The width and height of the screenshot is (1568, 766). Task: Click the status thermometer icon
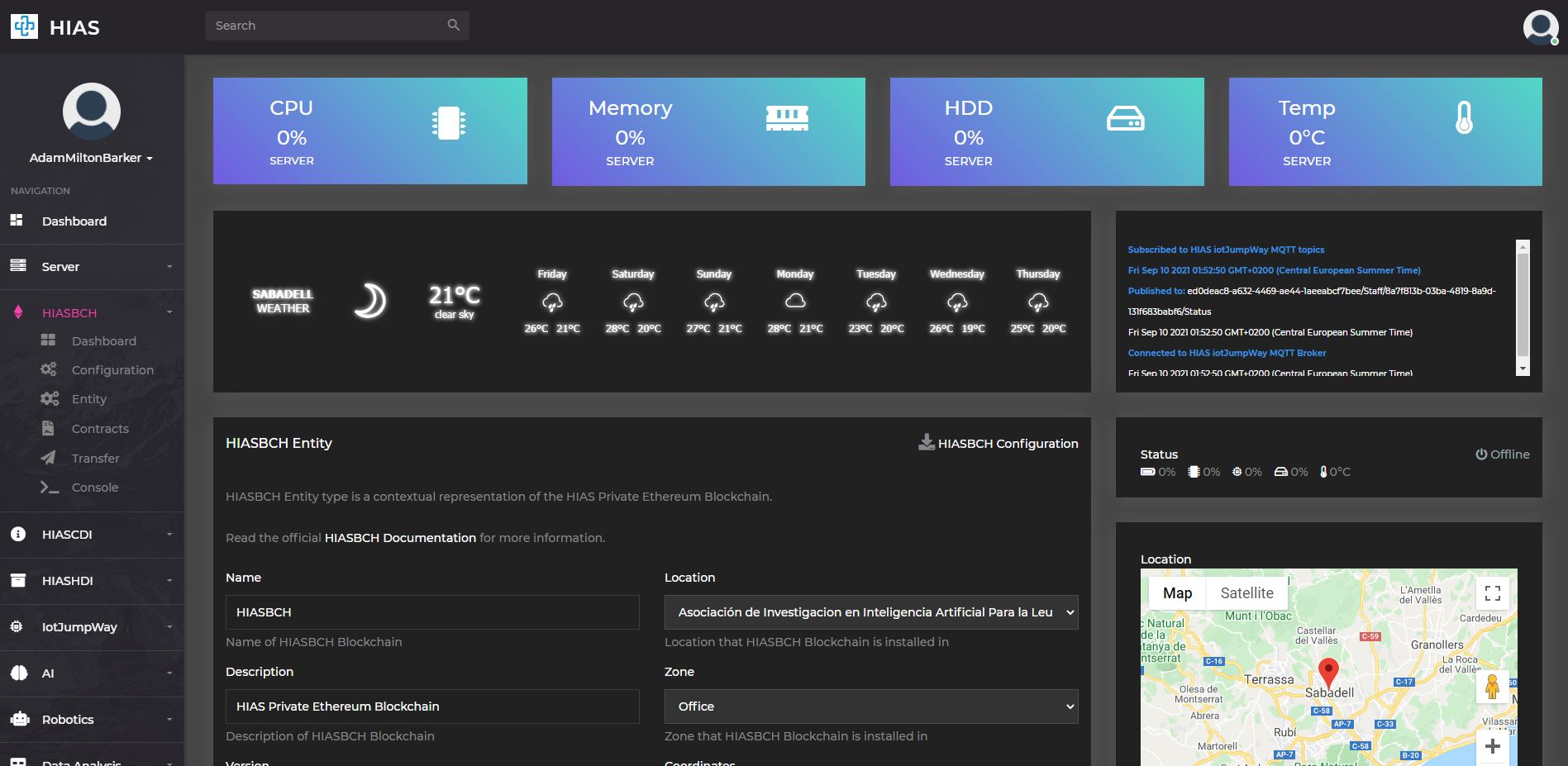coord(1323,472)
